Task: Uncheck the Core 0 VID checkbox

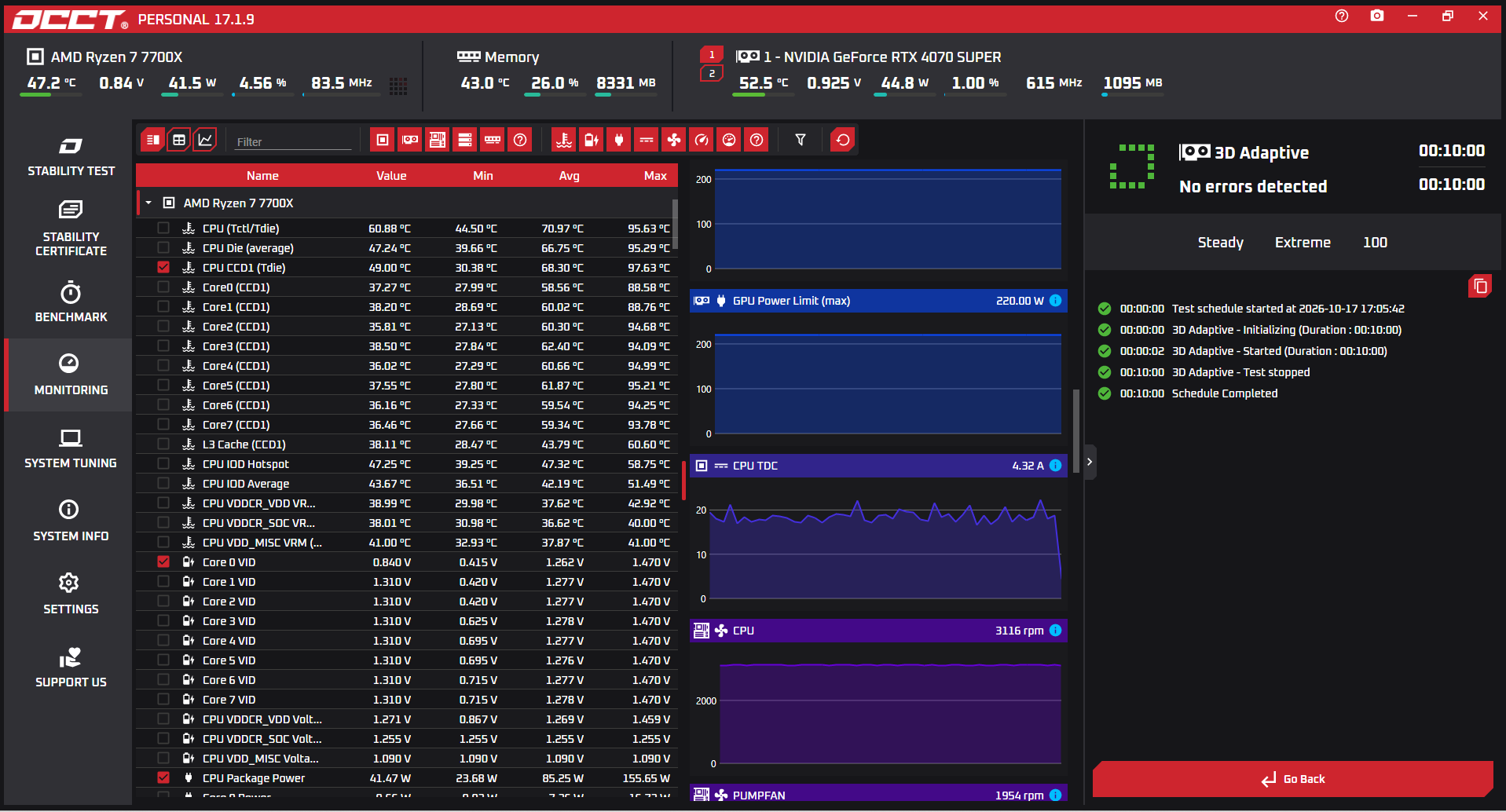Action: [163, 561]
